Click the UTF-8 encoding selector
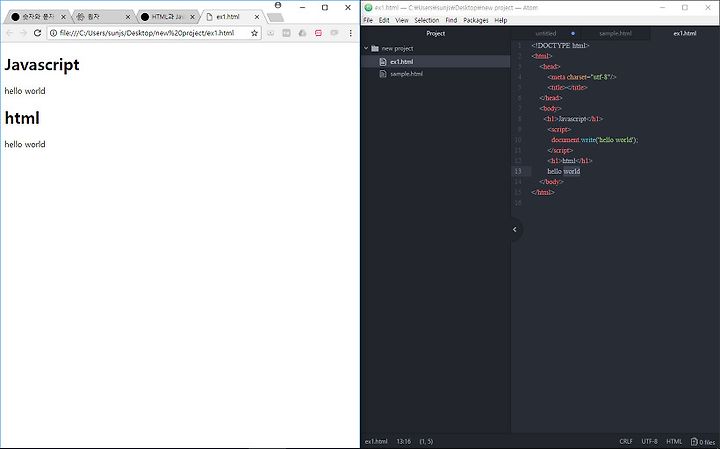Screen dimensions: 720x449 coord(649,441)
